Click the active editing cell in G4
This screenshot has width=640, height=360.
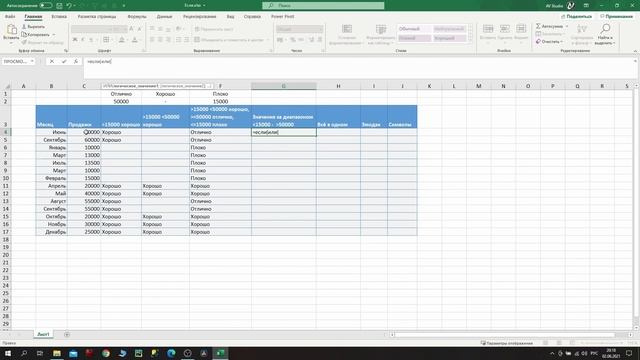tap(284, 132)
